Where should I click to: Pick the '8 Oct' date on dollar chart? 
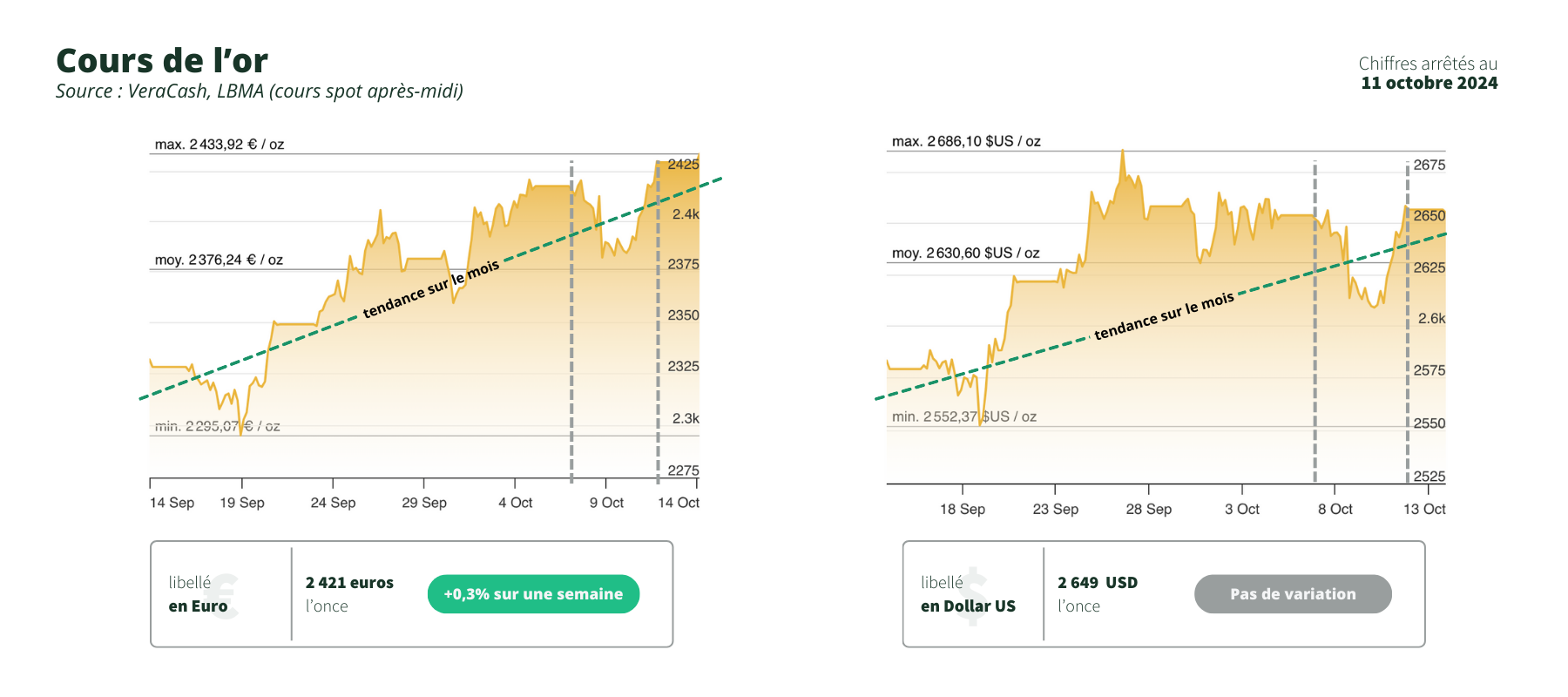tap(1335, 509)
